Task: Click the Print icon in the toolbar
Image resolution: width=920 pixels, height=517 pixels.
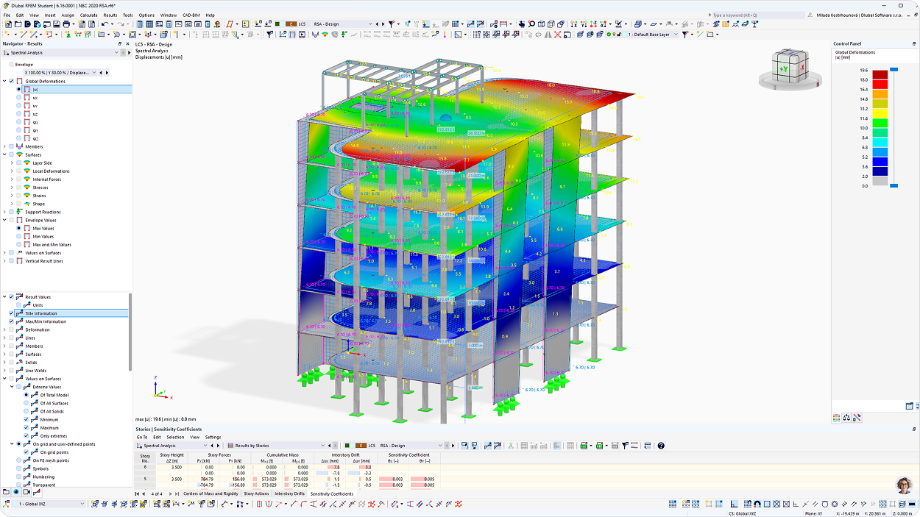Action: 66,24
